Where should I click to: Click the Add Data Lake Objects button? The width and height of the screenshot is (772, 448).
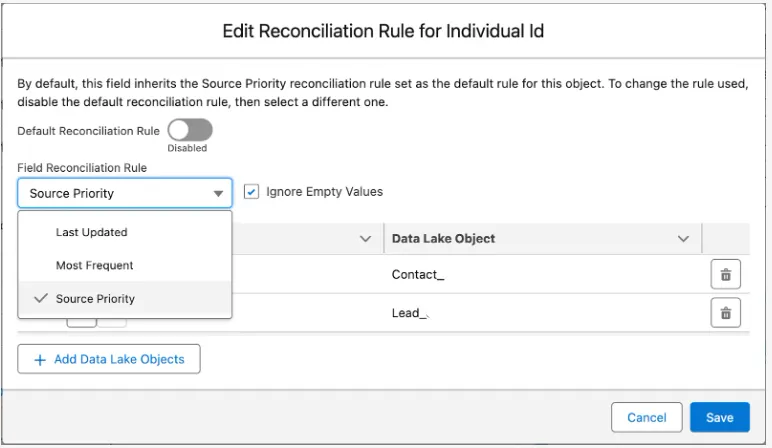point(109,360)
